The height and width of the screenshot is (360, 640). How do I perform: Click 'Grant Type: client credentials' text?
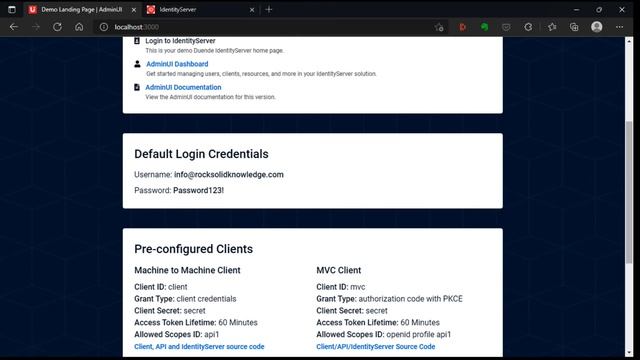pos(185,299)
